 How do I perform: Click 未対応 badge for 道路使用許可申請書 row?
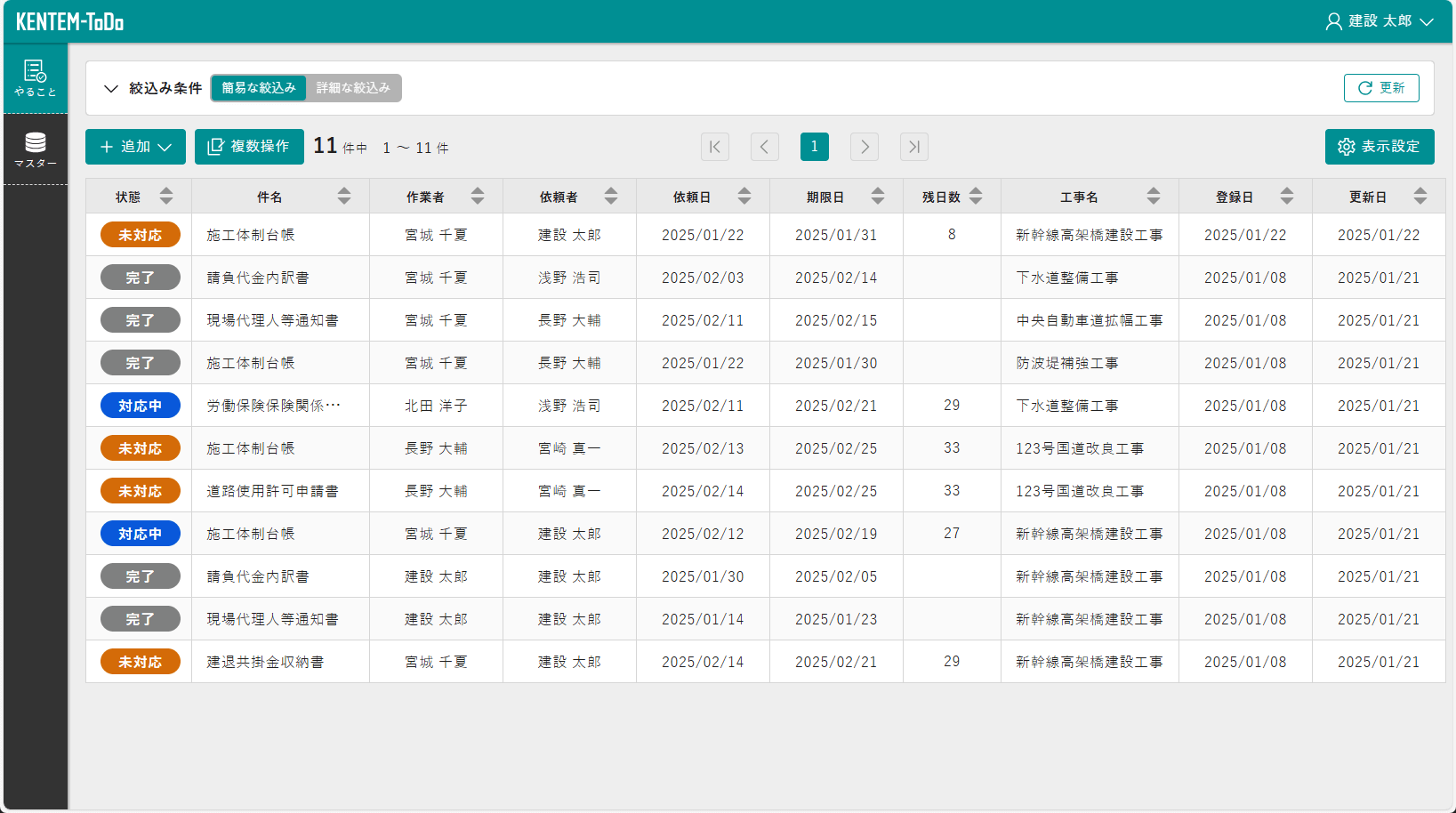[141, 491]
